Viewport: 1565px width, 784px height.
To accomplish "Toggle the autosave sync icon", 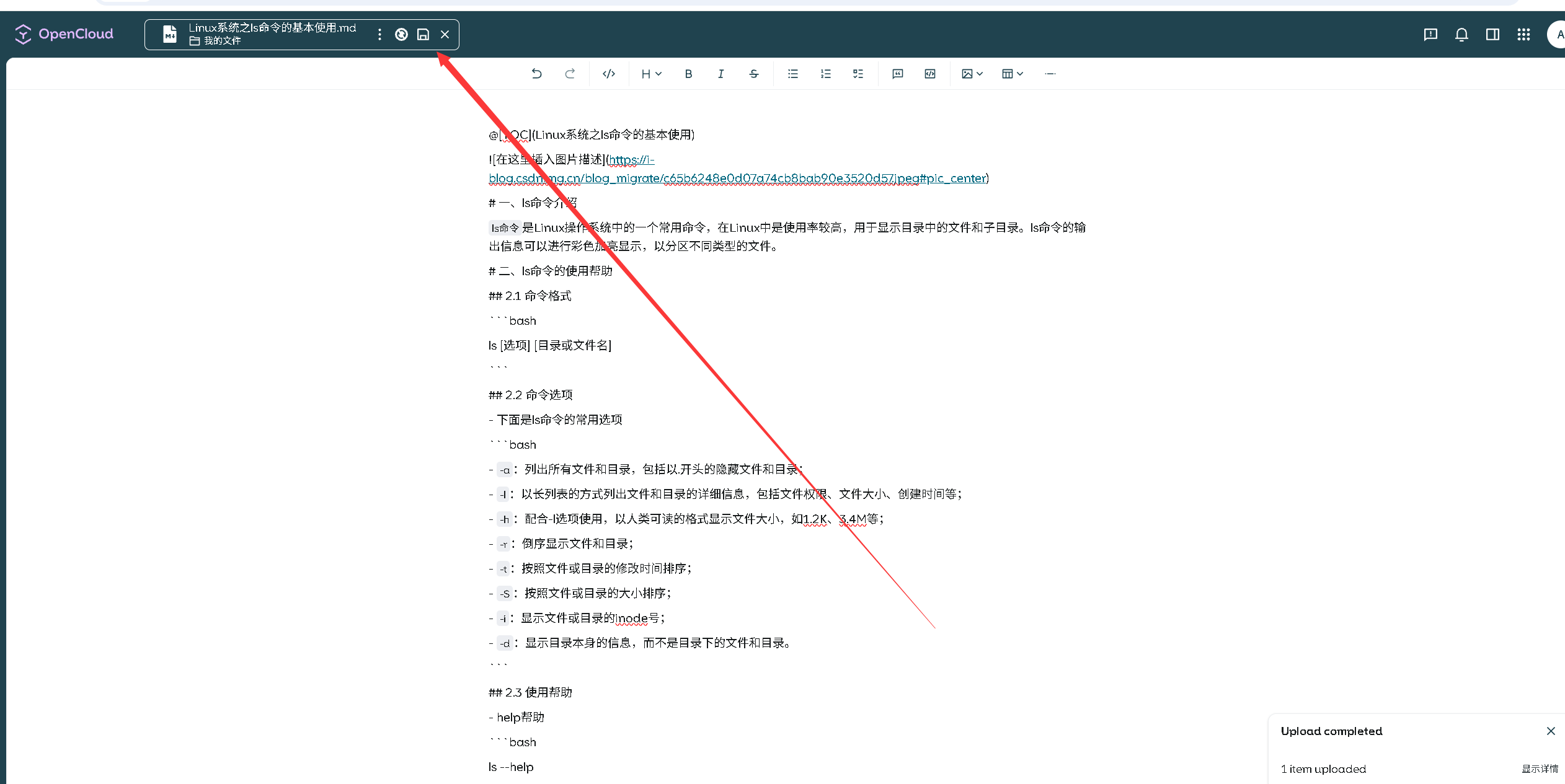I will 401,35.
